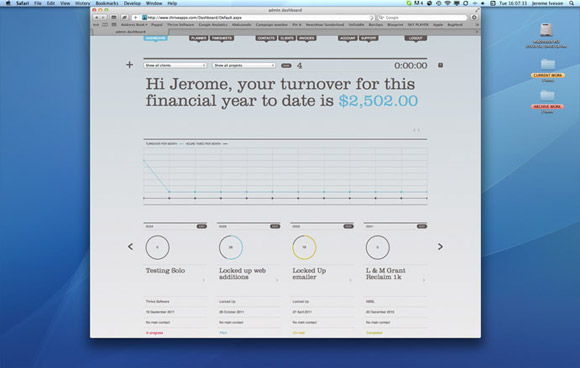Click the pill button on Testing Solo card header
The height and width of the screenshot is (368, 580).
(x=202, y=226)
